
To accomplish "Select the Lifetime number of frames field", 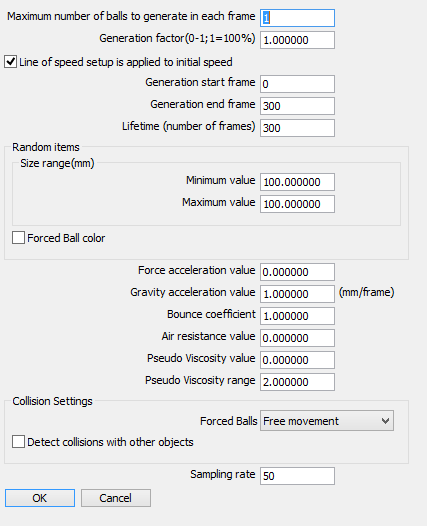I will click(297, 128).
